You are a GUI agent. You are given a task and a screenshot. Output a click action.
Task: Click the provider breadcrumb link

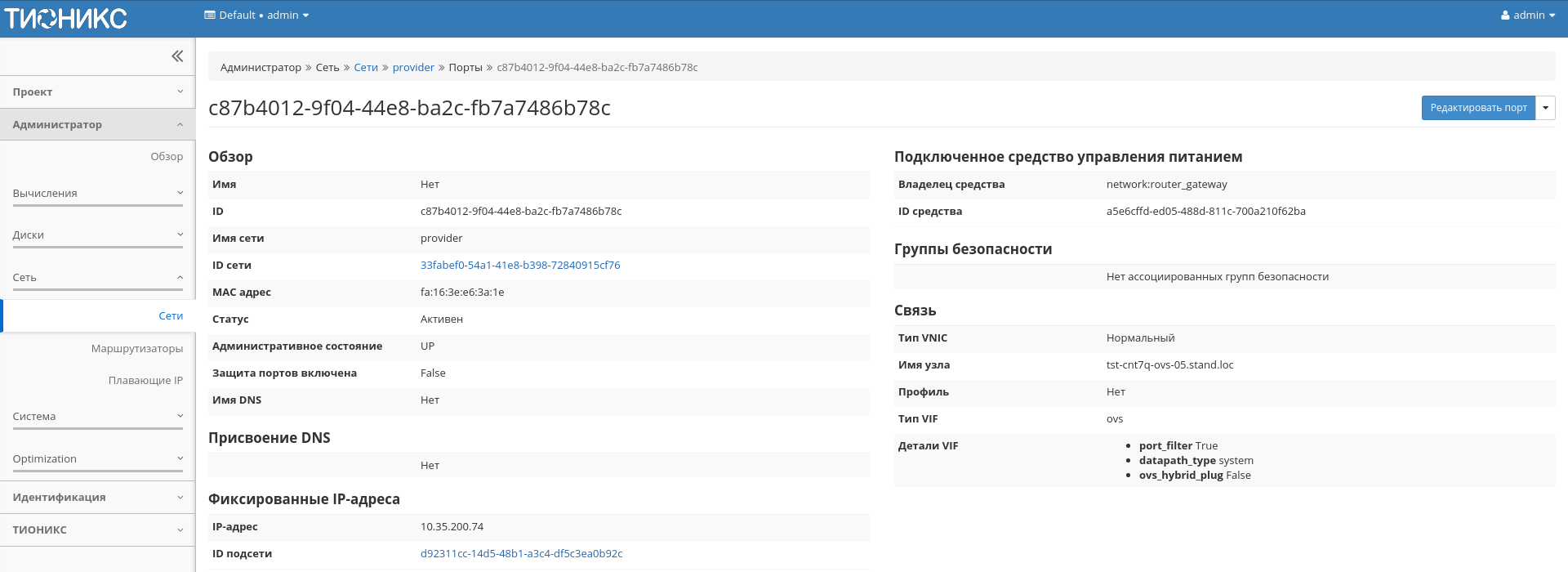[x=413, y=68]
